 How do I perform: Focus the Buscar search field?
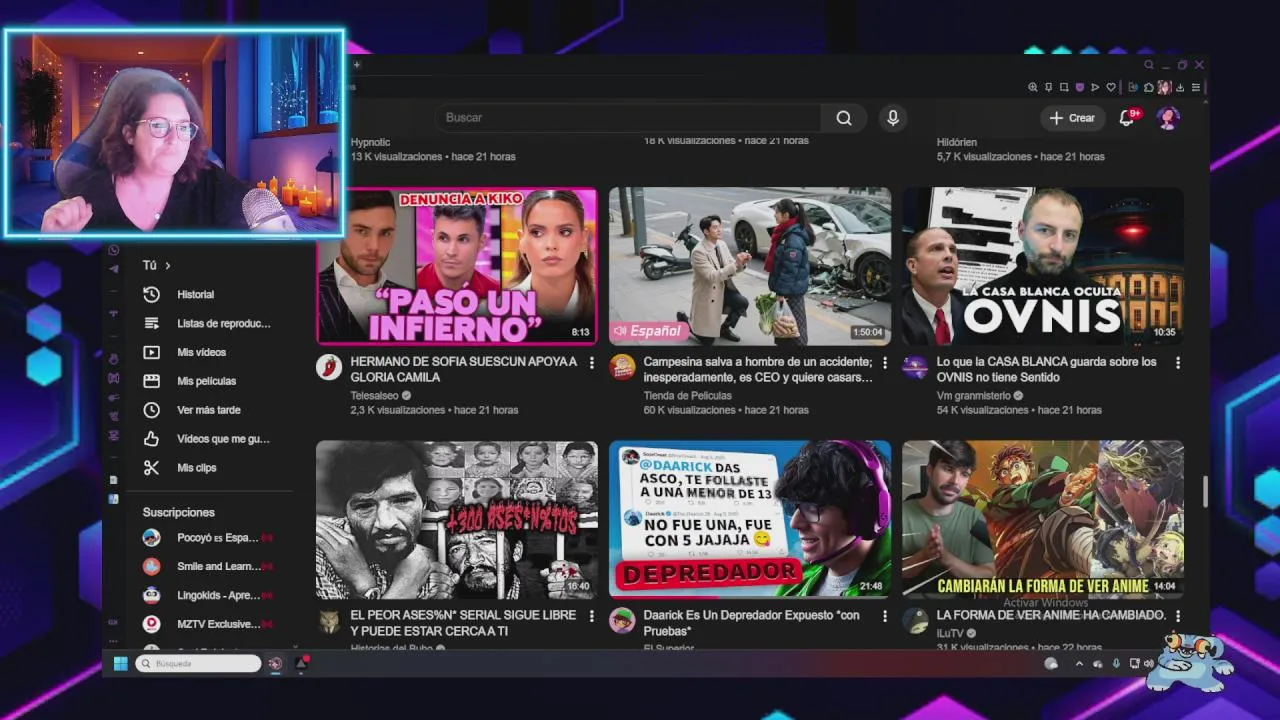click(628, 118)
